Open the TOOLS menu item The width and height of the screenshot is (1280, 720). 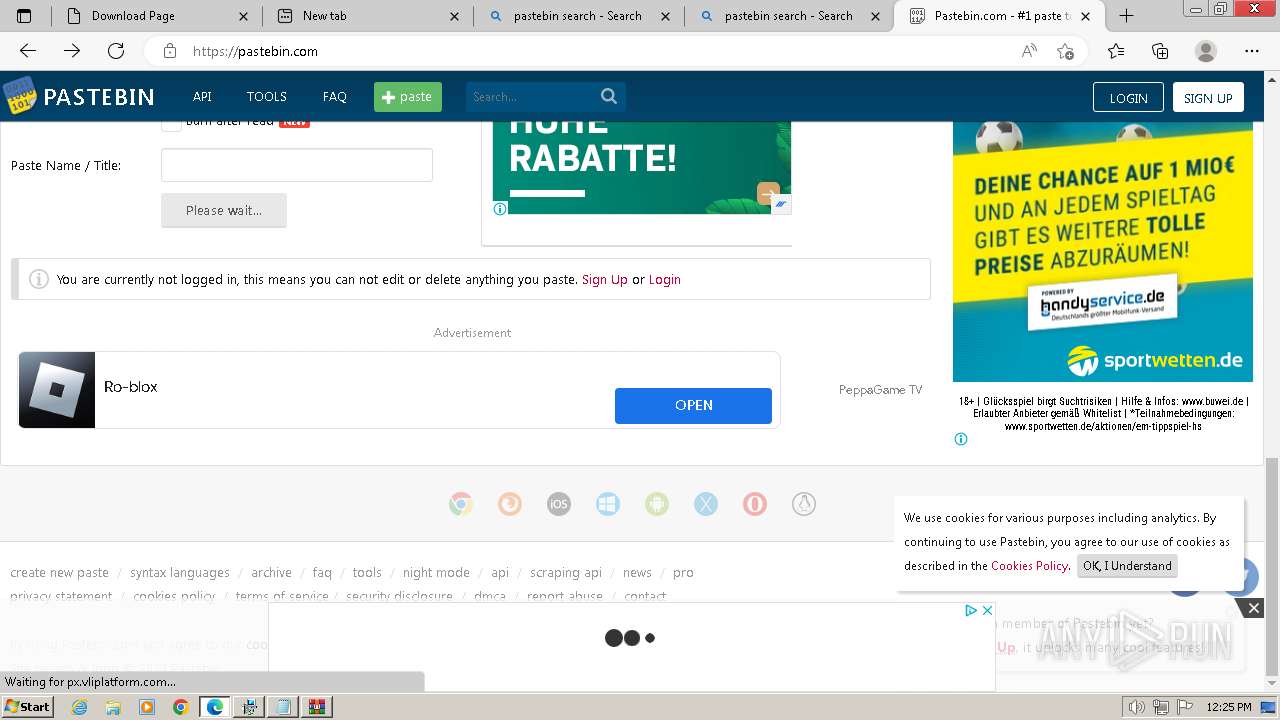point(267,97)
